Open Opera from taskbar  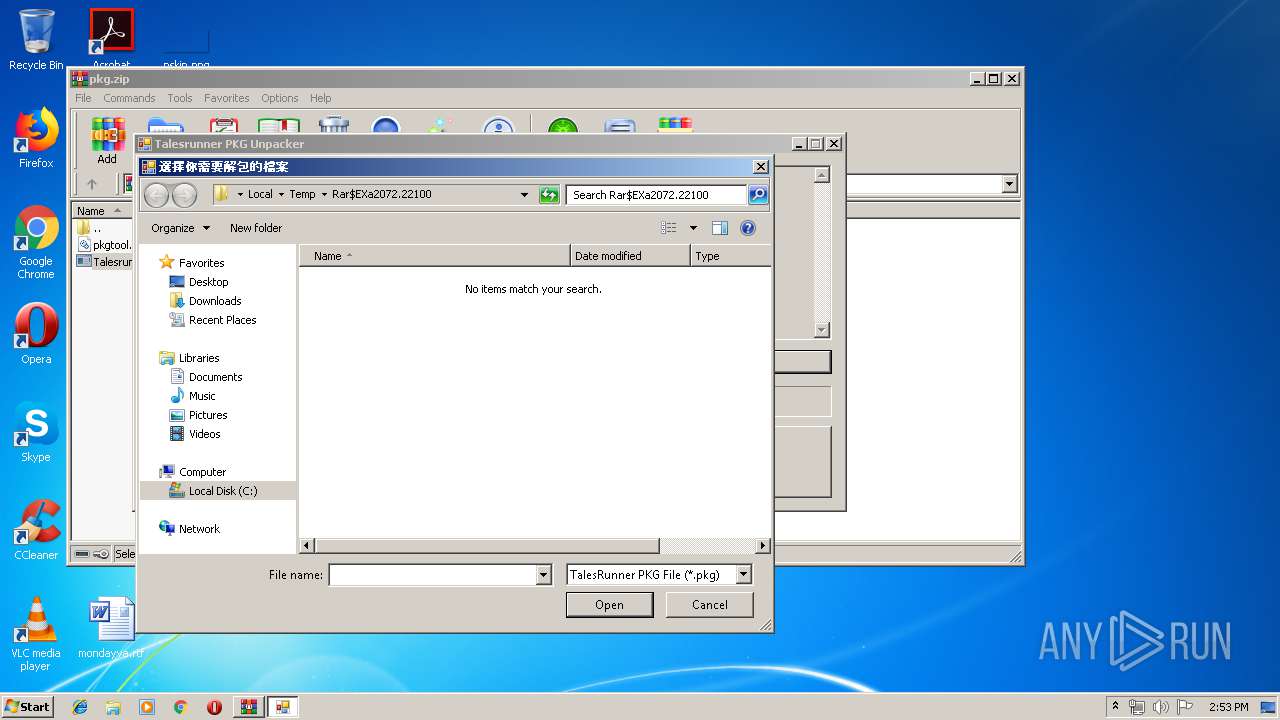(214, 707)
